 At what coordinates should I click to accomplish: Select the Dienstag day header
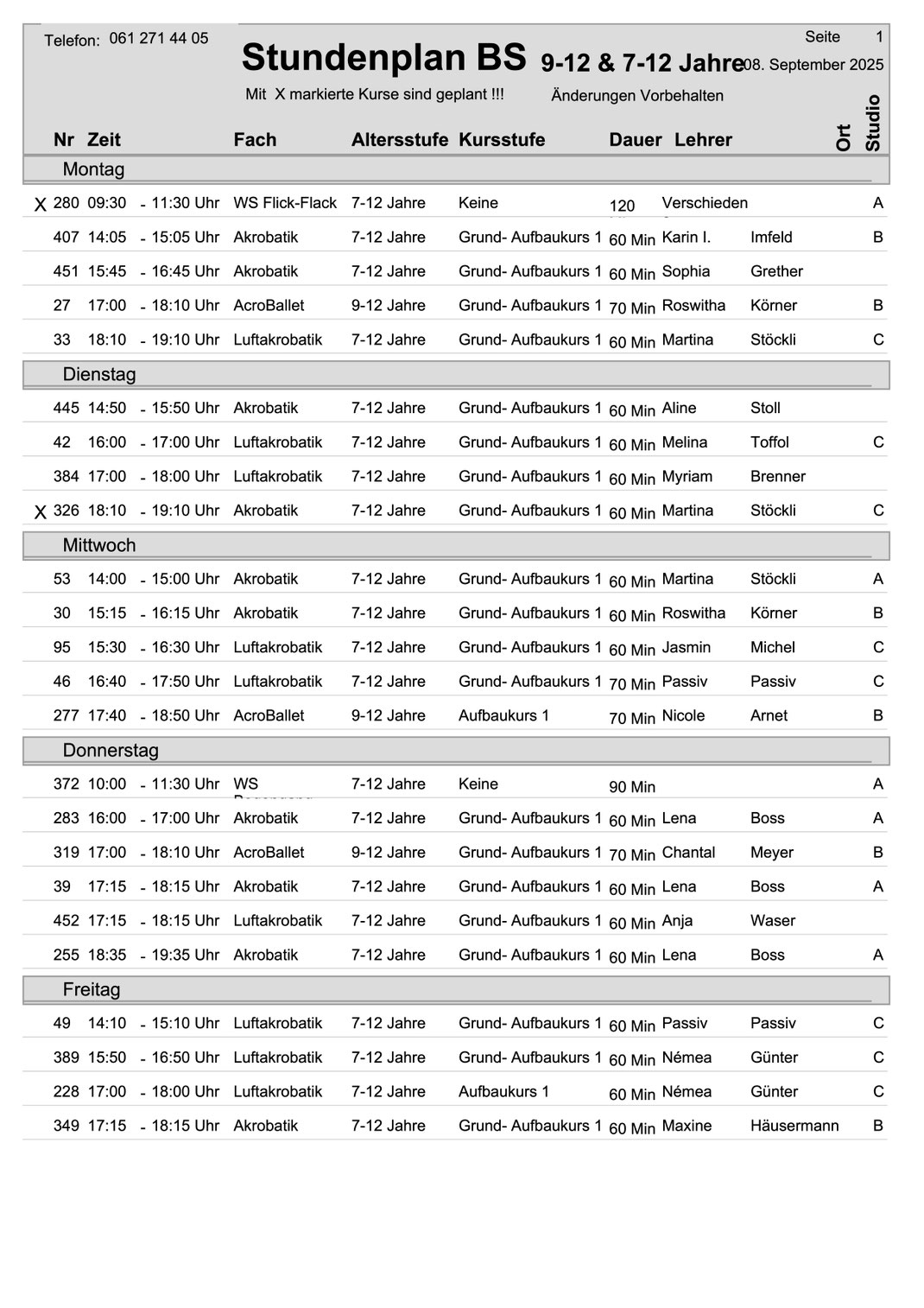click(x=99, y=374)
